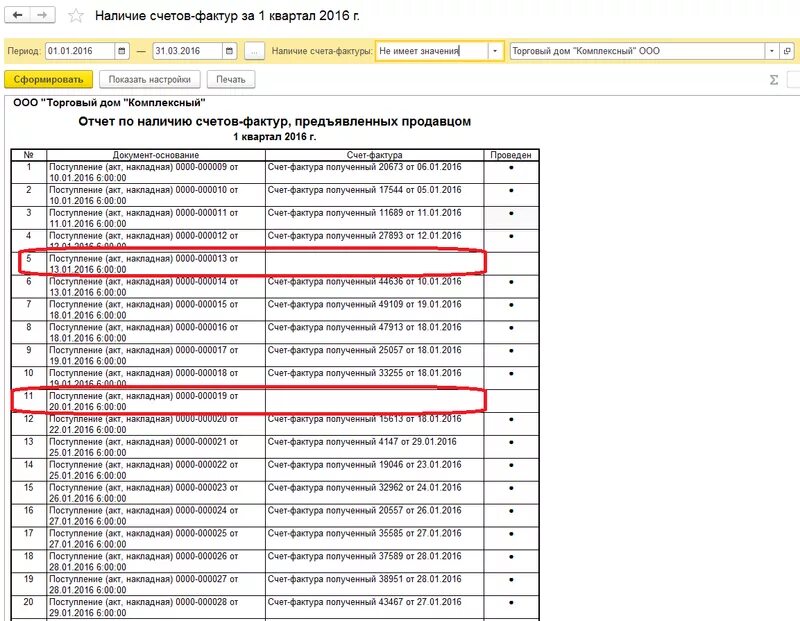Click the 'Документ-основание' column header
Image resolution: width=800 pixels, height=621 pixels.
(156, 155)
